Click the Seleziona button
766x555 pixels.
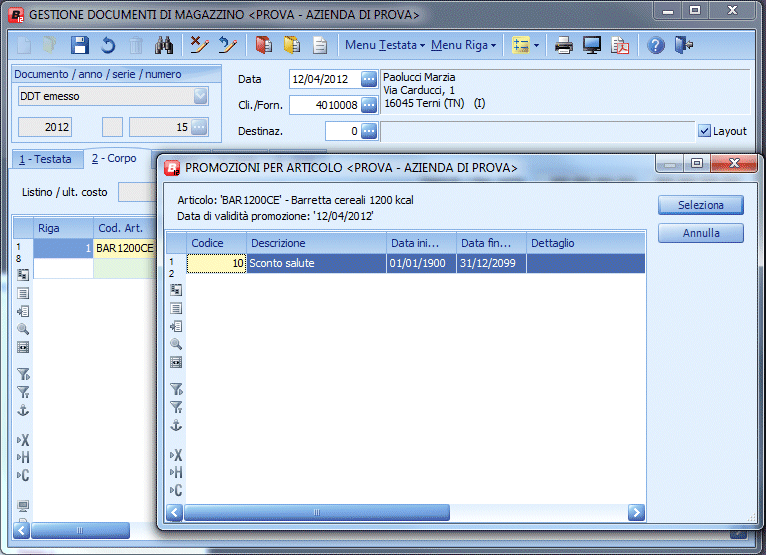coord(701,205)
